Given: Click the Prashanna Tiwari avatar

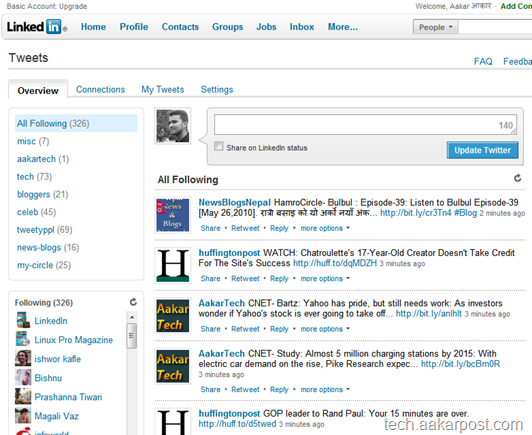Looking at the screenshot, I should pos(23,396).
